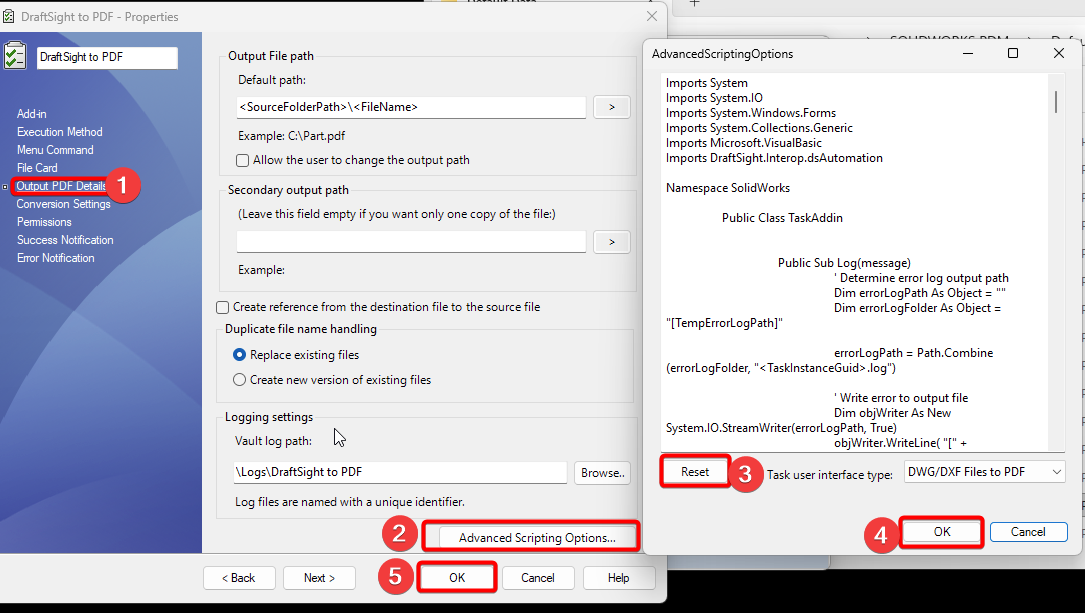1085x613 pixels.
Task: Open the Menu Command page
Action: coord(55,149)
